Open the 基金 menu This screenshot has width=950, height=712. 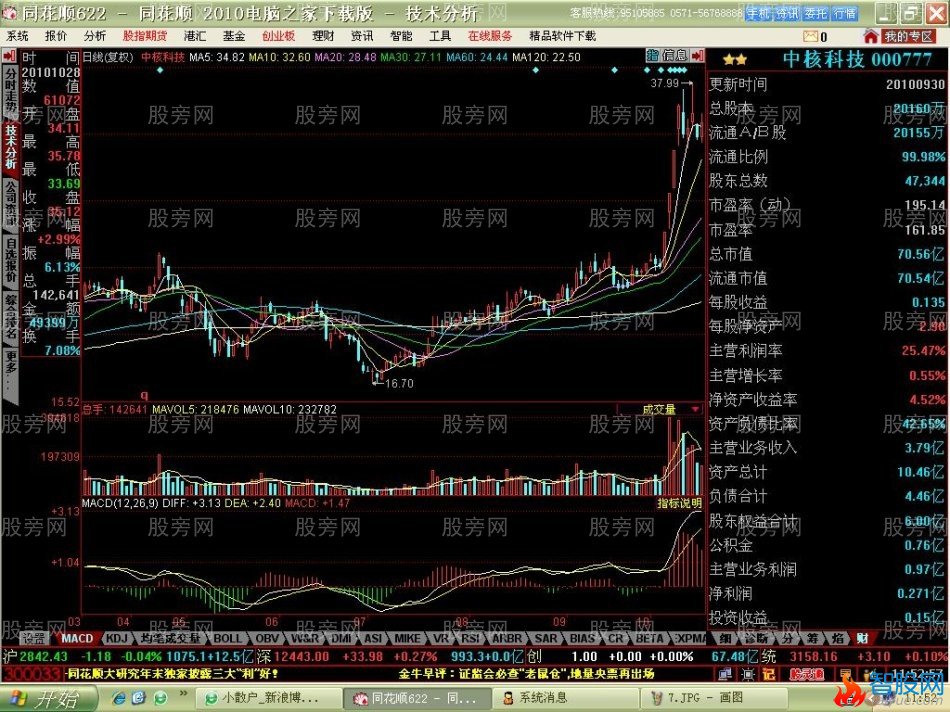(234, 36)
